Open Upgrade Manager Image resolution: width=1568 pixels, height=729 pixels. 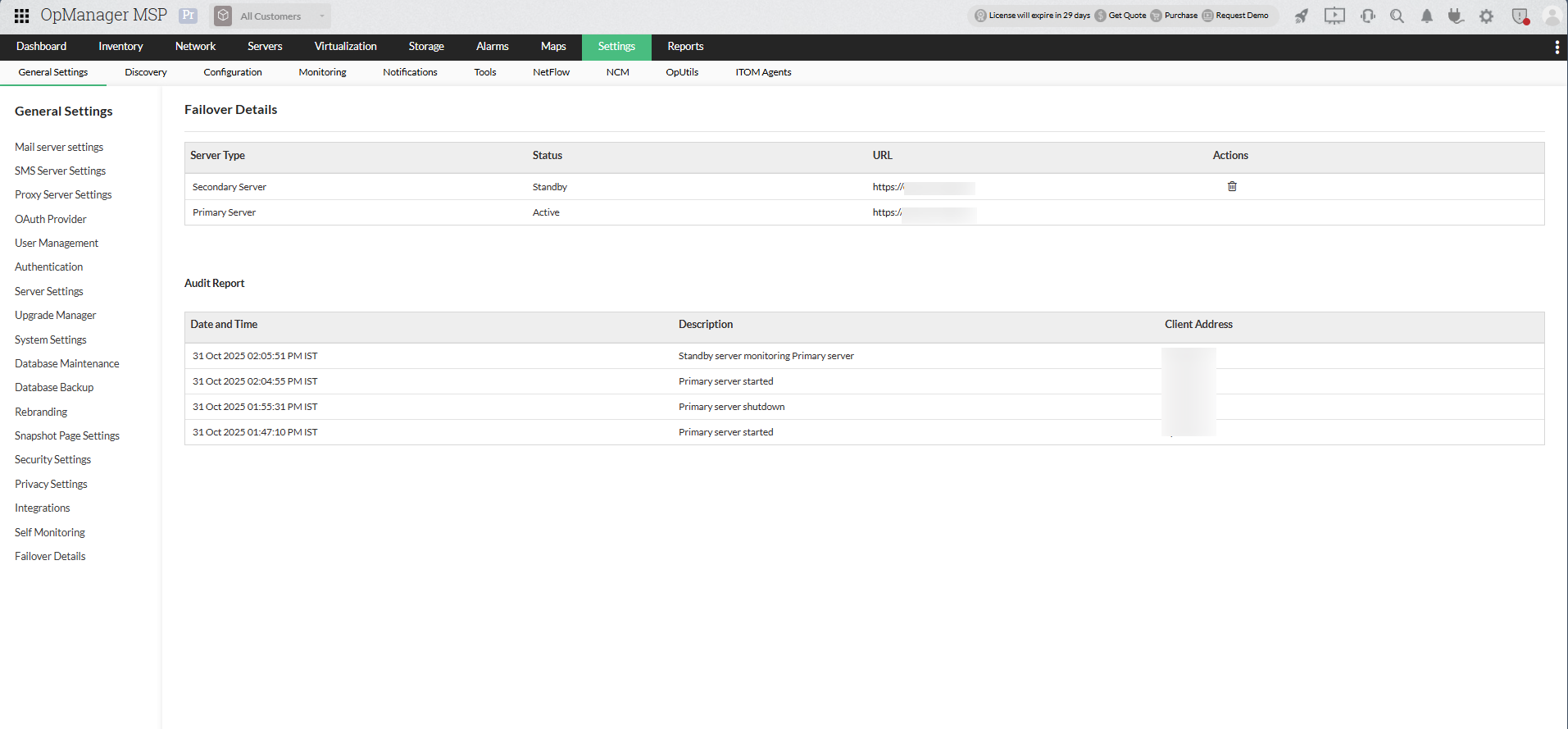coord(55,316)
